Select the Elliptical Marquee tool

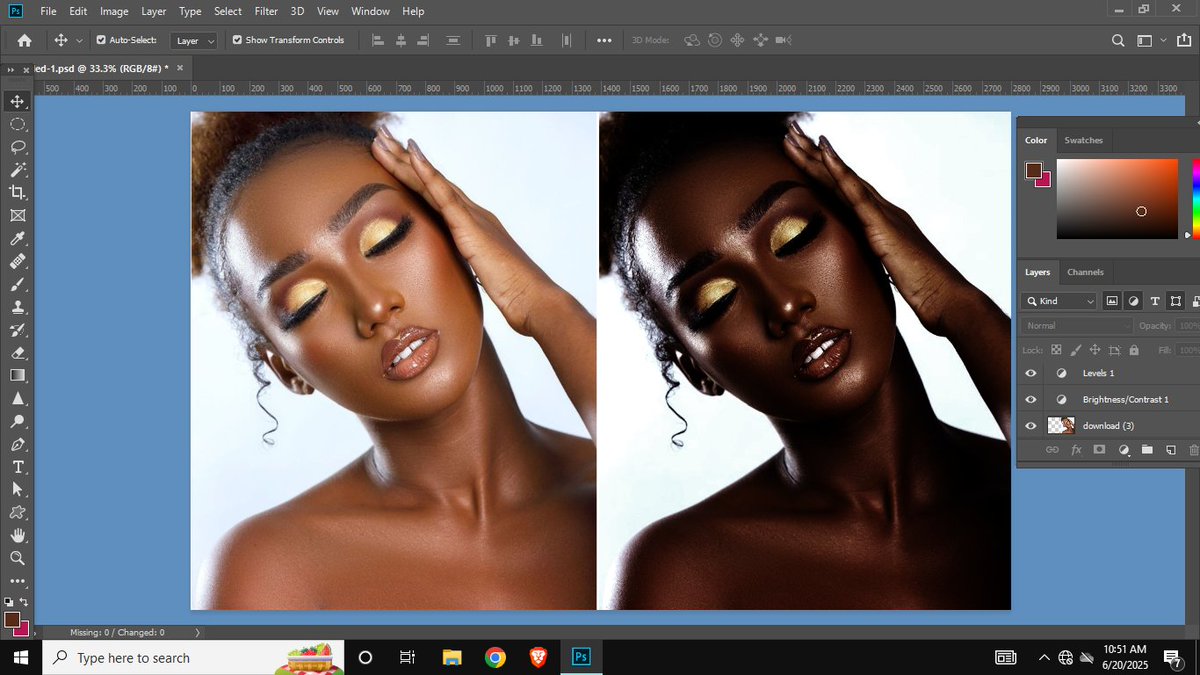pyautogui.click(x=17, y=124)
